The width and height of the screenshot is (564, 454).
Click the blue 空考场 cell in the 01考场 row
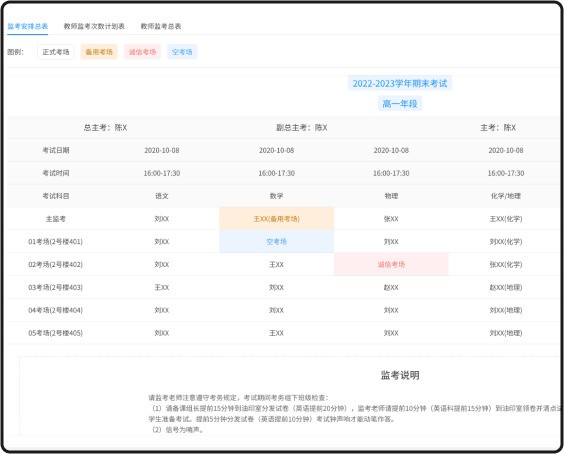pos(277,241)
